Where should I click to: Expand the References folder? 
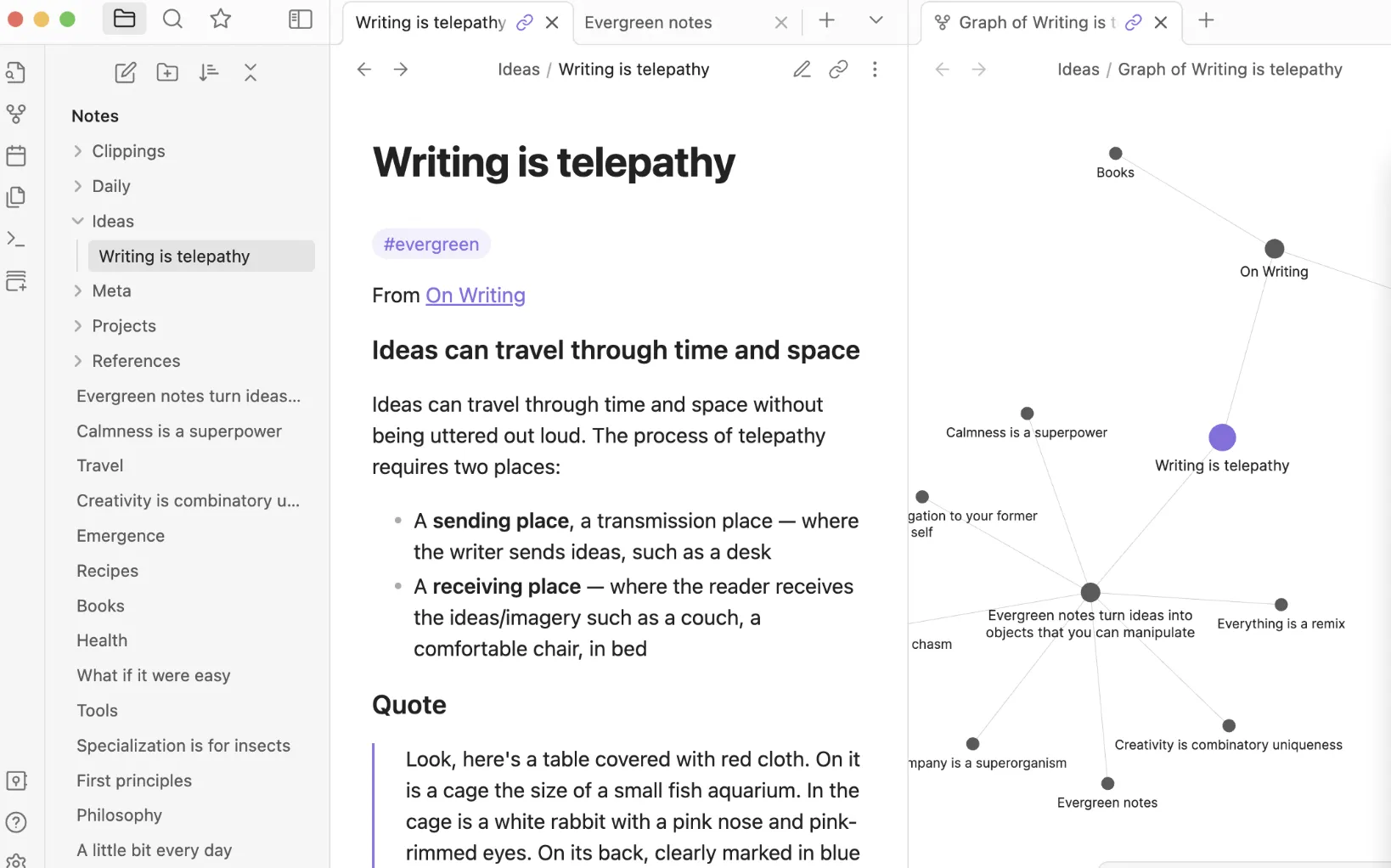[78, 361]
